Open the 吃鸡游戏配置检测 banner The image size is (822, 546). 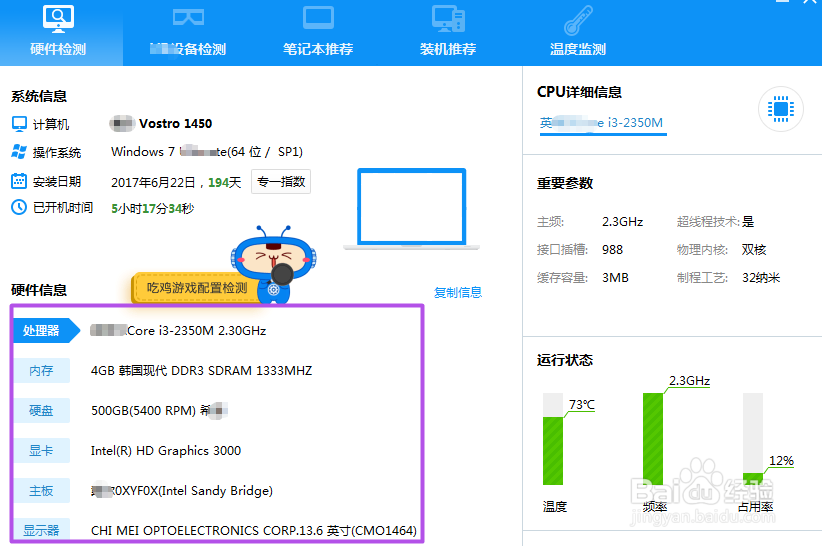[x=197, y=288]
